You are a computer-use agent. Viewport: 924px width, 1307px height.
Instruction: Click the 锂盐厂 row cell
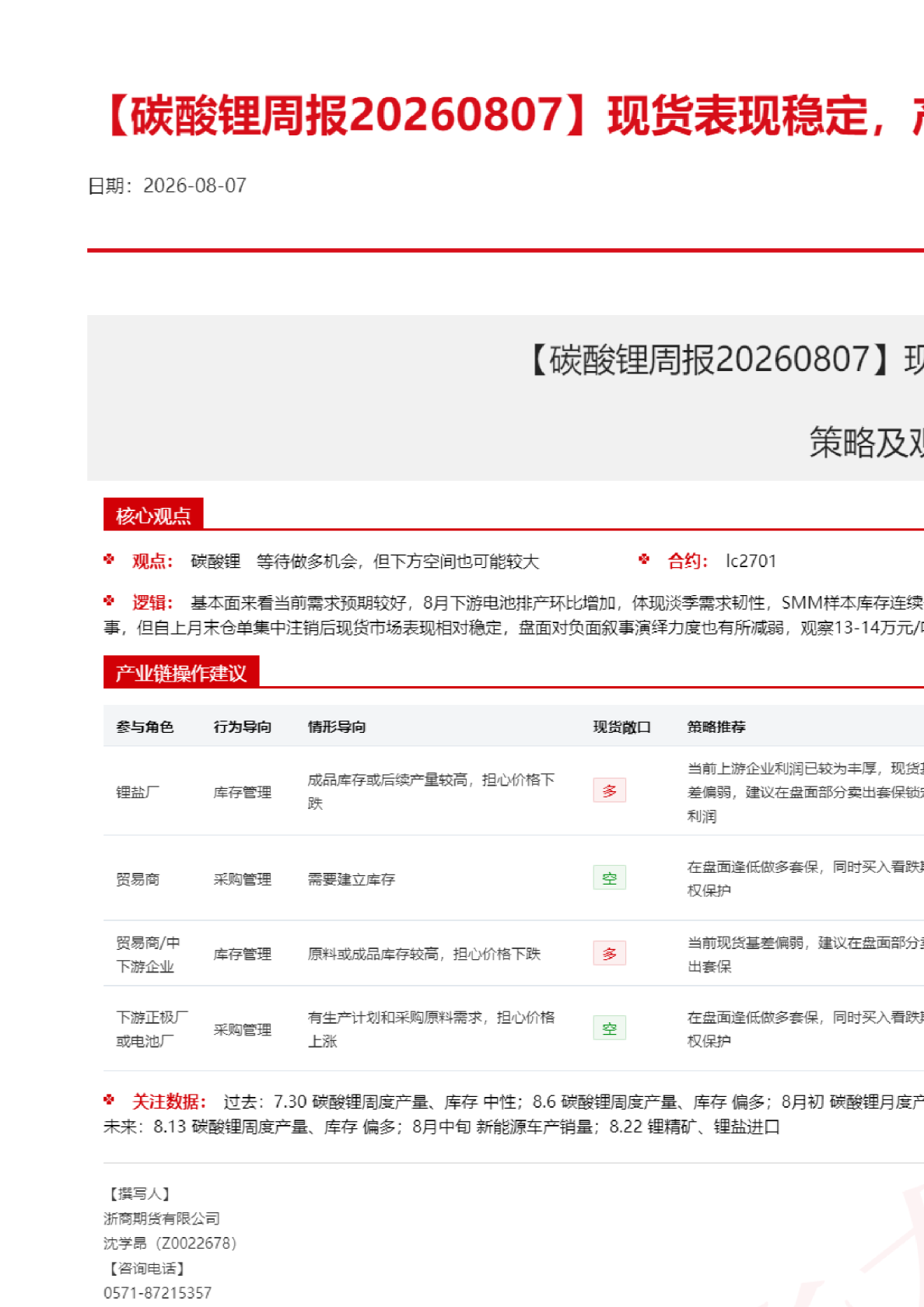click(138, 792)
